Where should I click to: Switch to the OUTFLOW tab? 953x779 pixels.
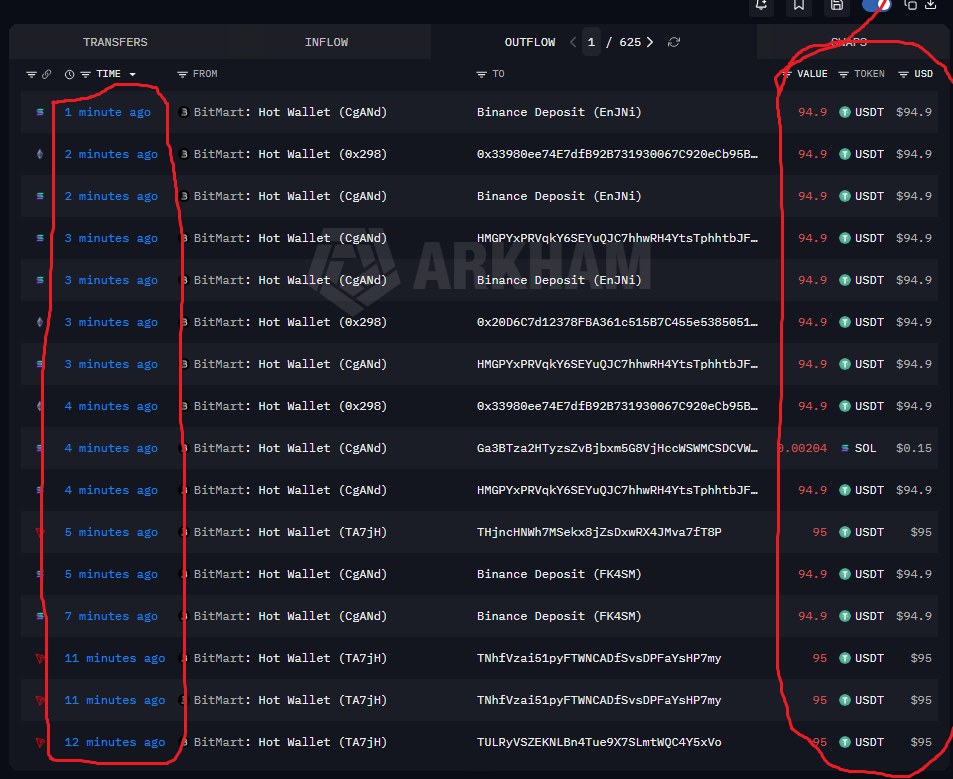coord(529,42)
